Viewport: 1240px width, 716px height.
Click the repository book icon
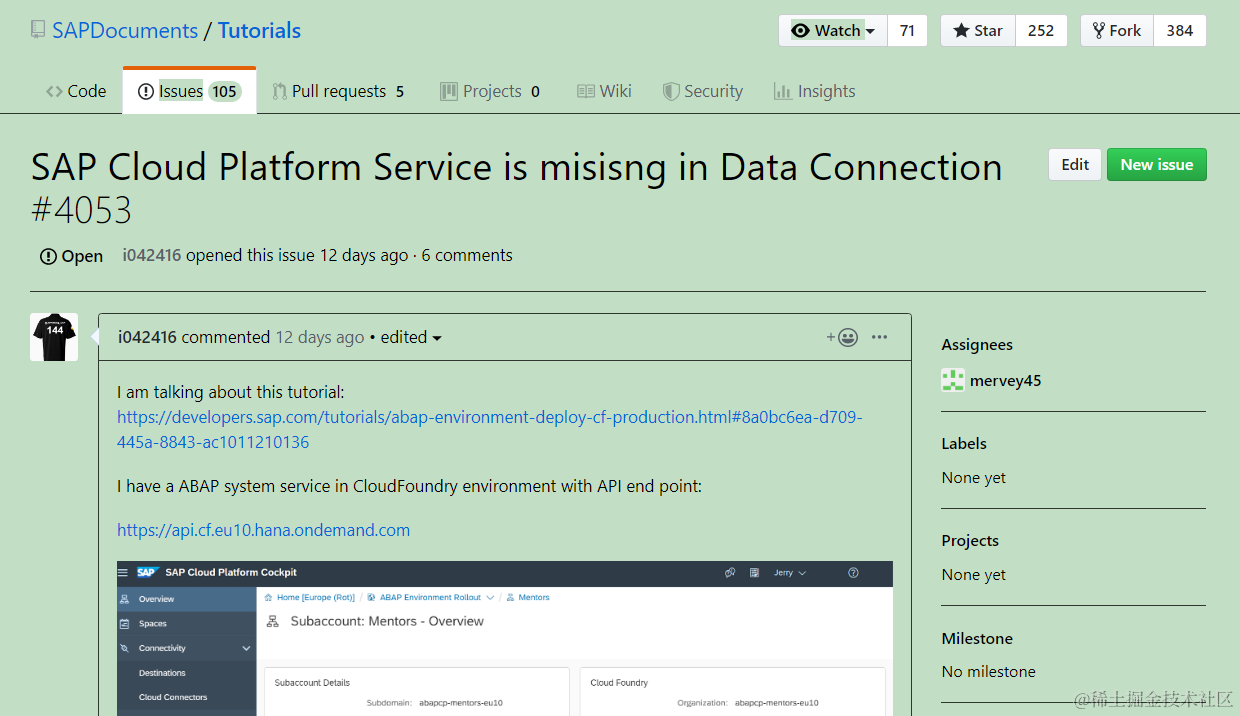click(x=38, y=30)
